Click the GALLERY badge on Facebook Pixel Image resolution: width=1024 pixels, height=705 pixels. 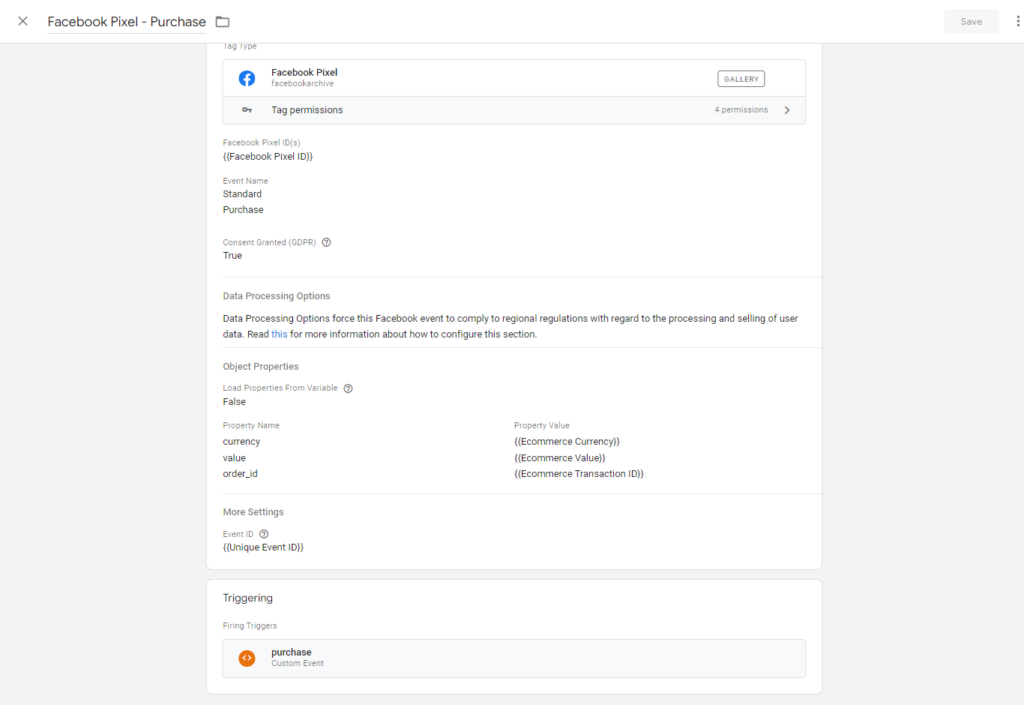tap(741, 79)
